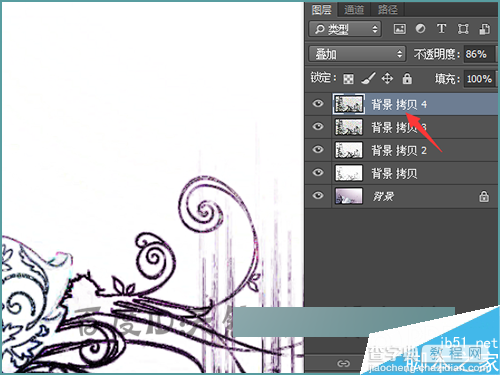
Task: Open the 叠加 blend mode dropdown
Action: pos(357,54)
